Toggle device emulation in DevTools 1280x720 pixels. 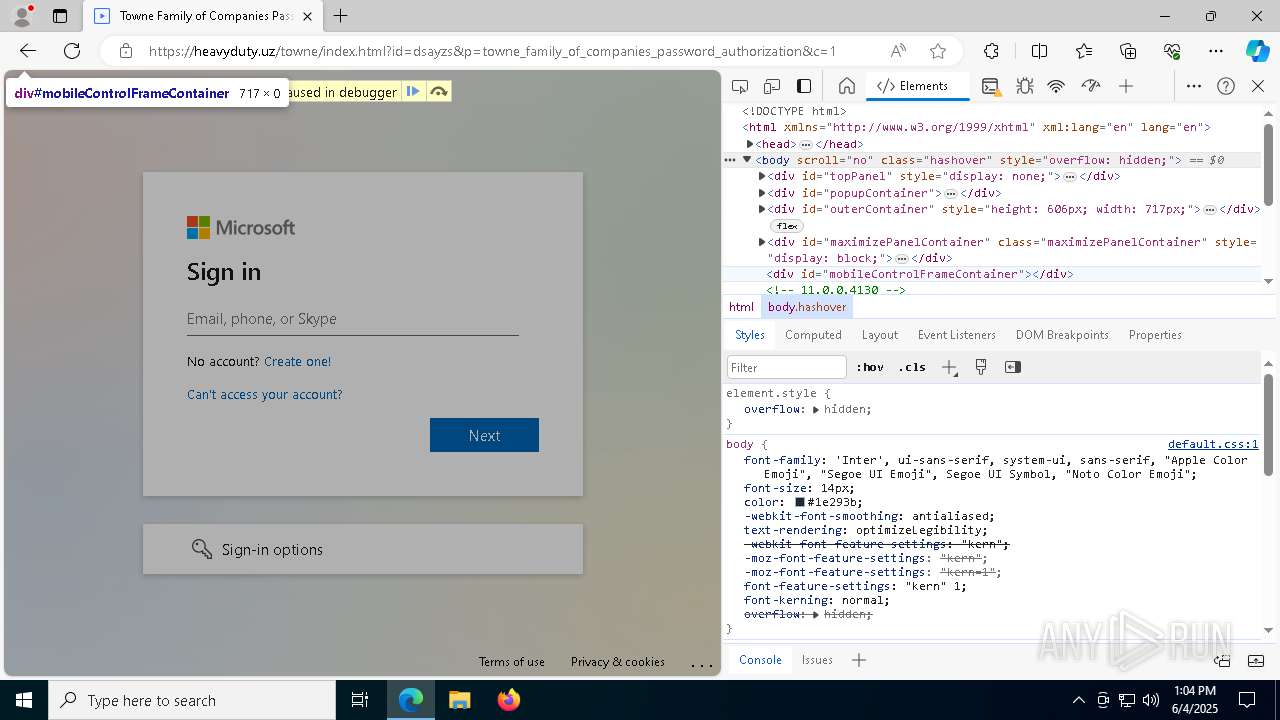coord(772,86)
